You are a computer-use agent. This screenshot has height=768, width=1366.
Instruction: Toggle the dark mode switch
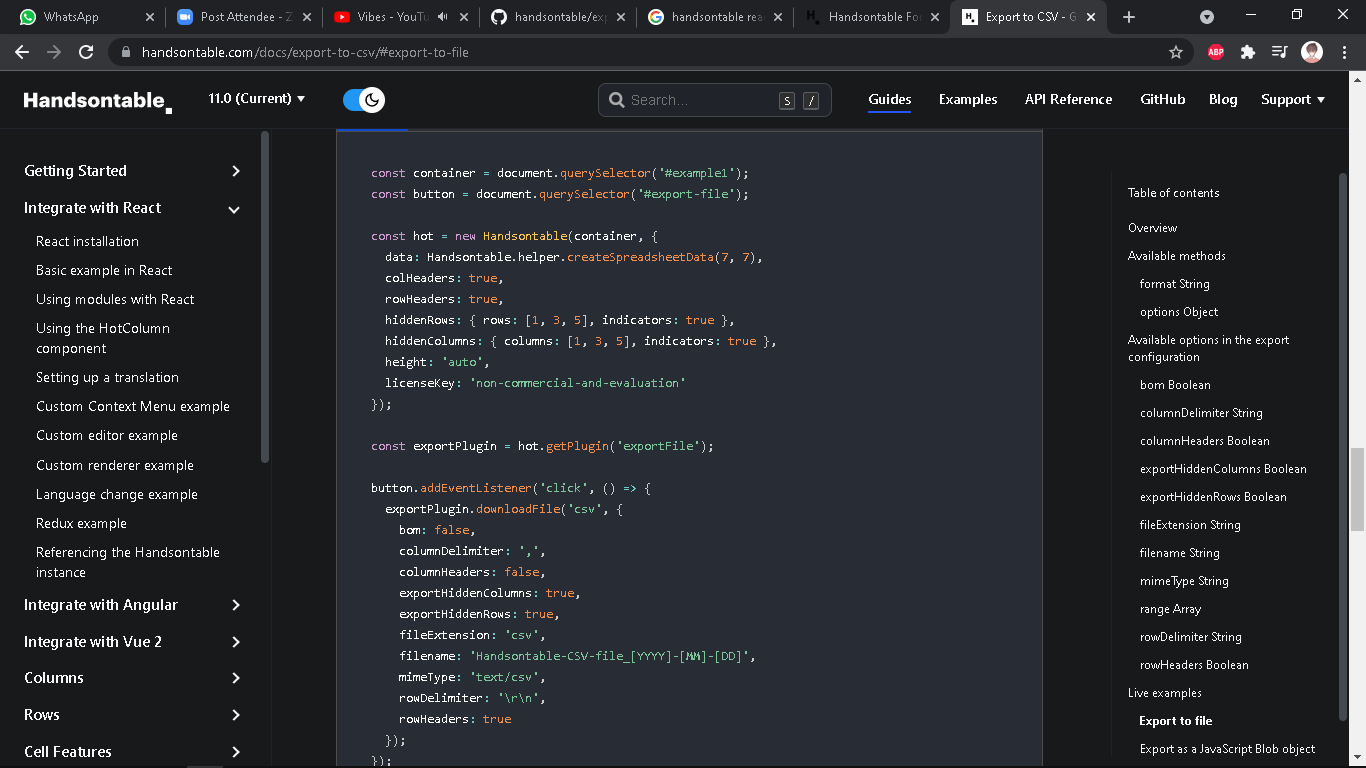coord(364,100)
